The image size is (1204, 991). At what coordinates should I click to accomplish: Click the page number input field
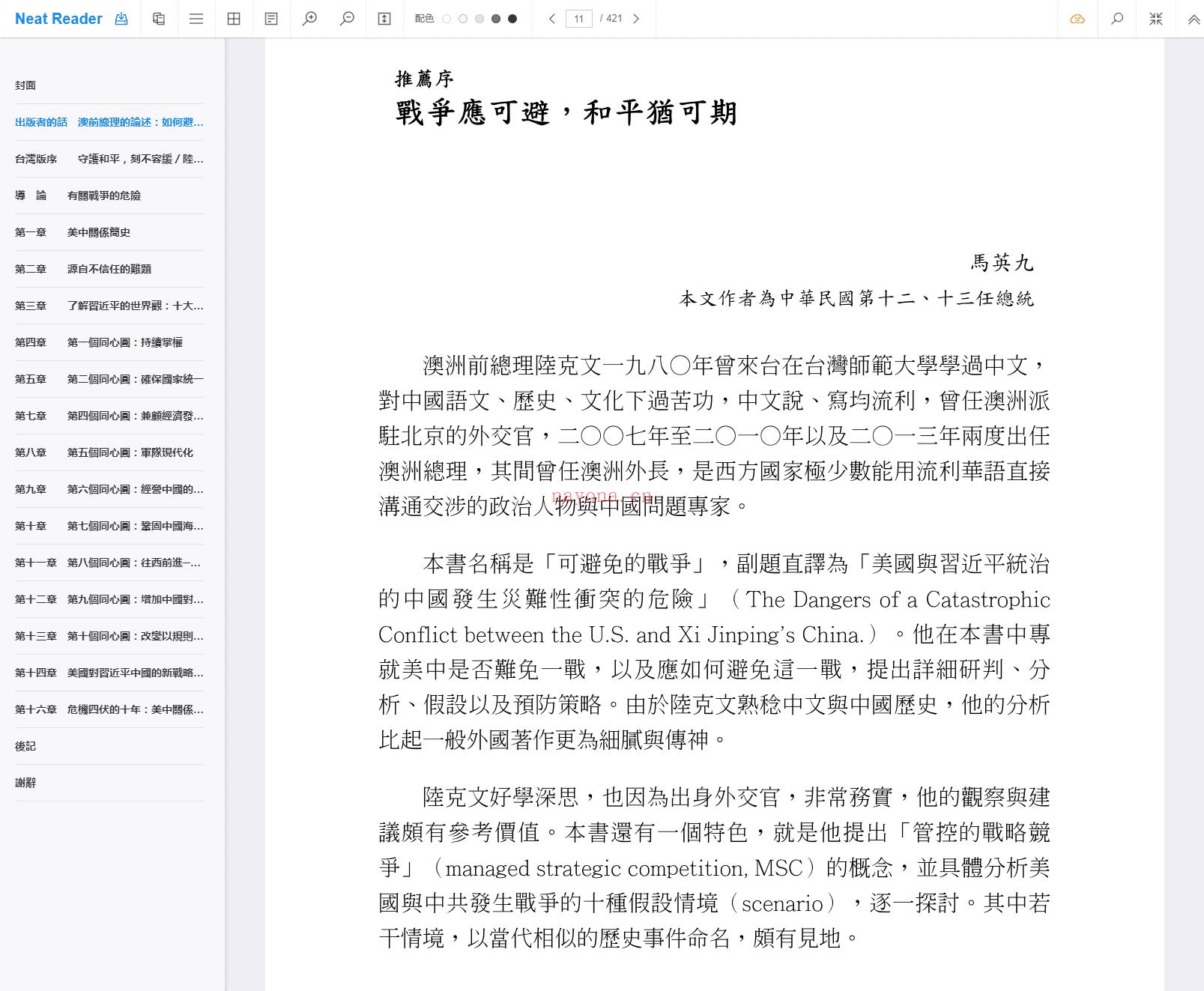coord(578,19)
